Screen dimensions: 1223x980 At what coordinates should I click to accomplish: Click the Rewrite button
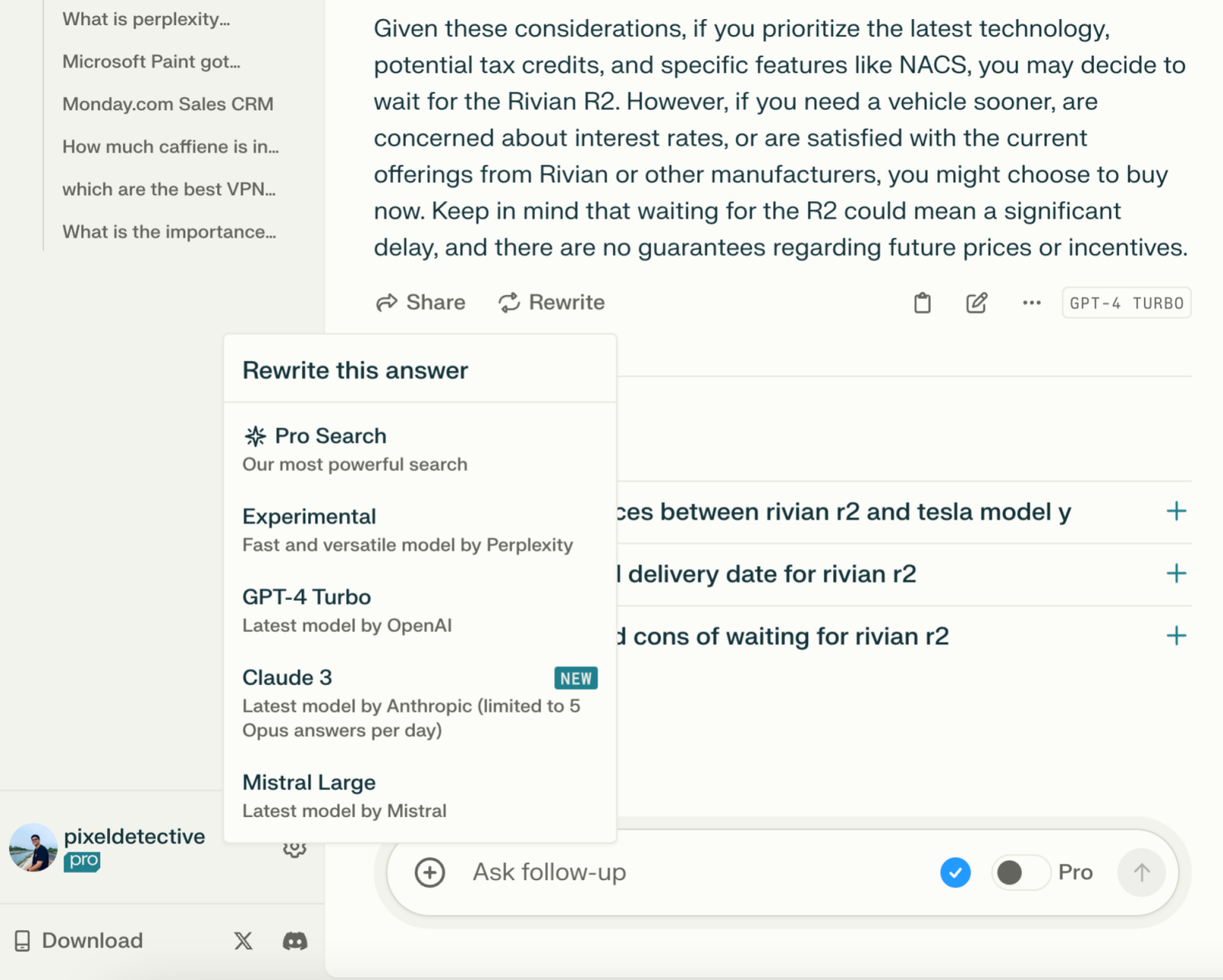click(551, 303)
